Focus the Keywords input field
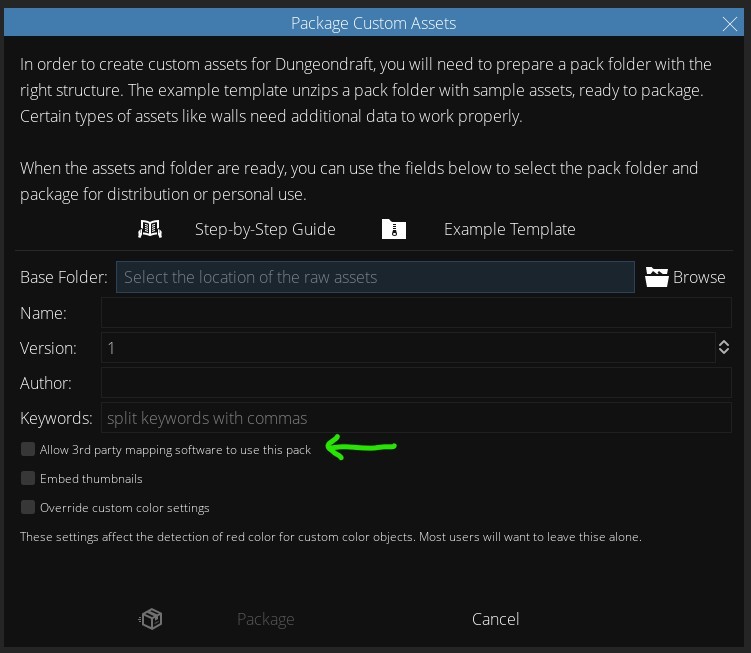The image size is (751, 653). coord(415,418)
